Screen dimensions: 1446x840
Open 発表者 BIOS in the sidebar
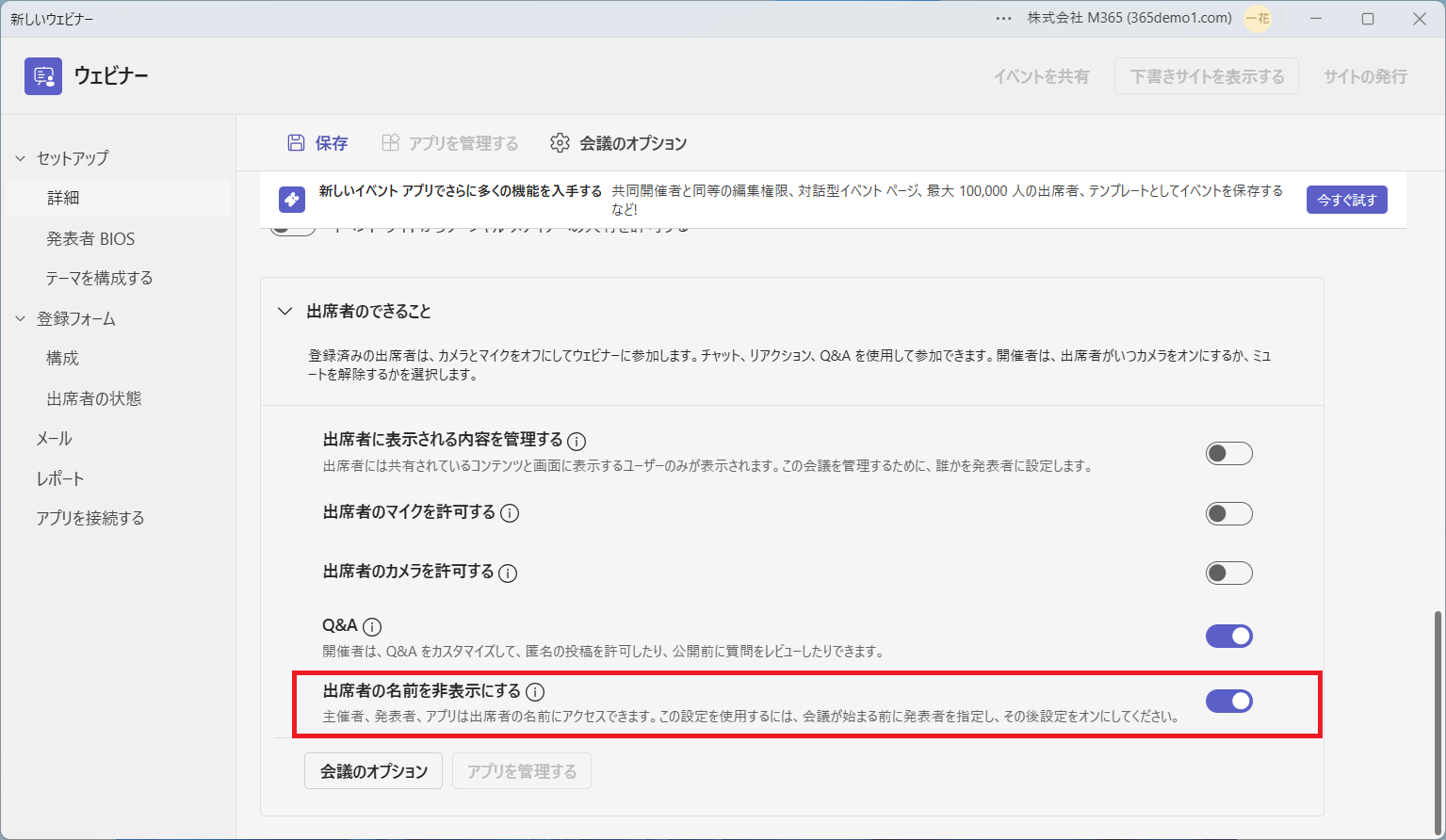tap(90, 238)
